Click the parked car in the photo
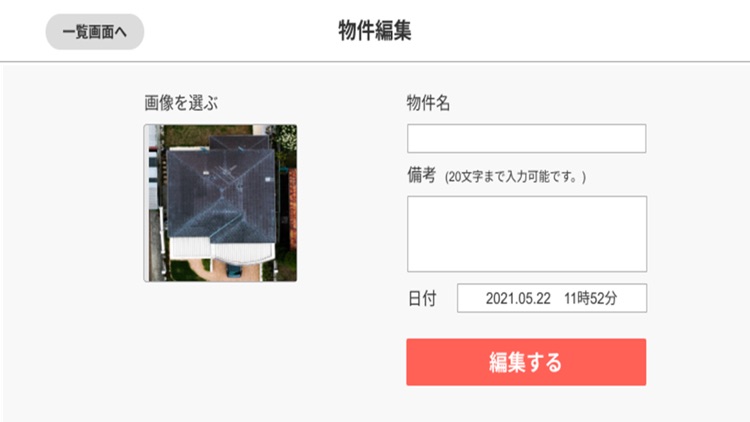 234,270
